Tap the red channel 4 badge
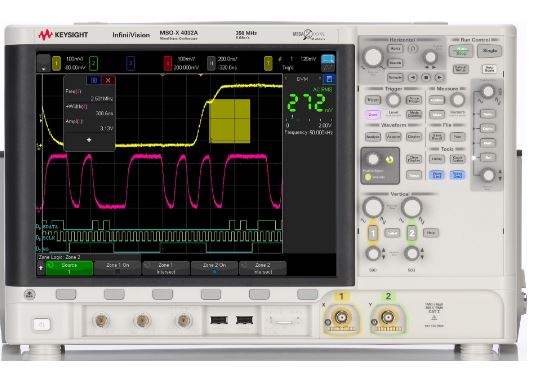Viewport: 538px width, 379px height. point(167,63)
